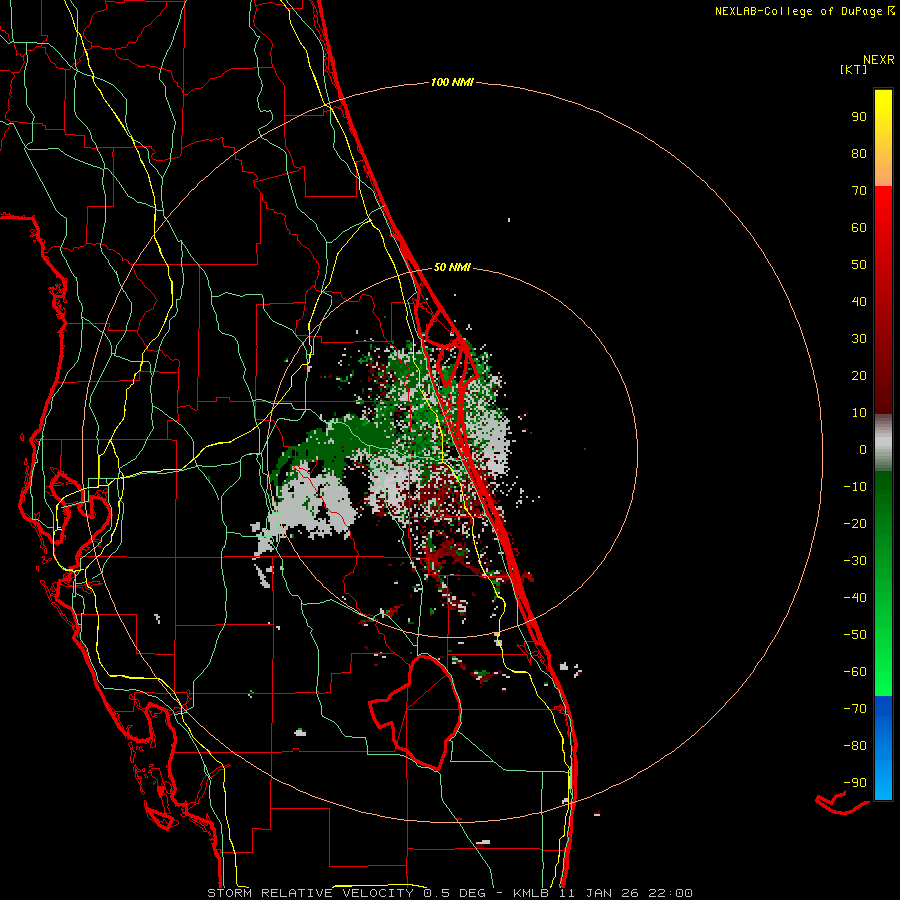Click the 60 value on the velocity scale

(859, 228)
